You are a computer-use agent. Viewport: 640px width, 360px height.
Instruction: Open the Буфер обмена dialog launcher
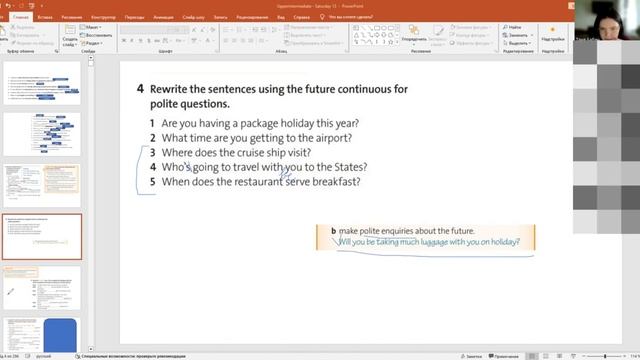coord(57,51)
